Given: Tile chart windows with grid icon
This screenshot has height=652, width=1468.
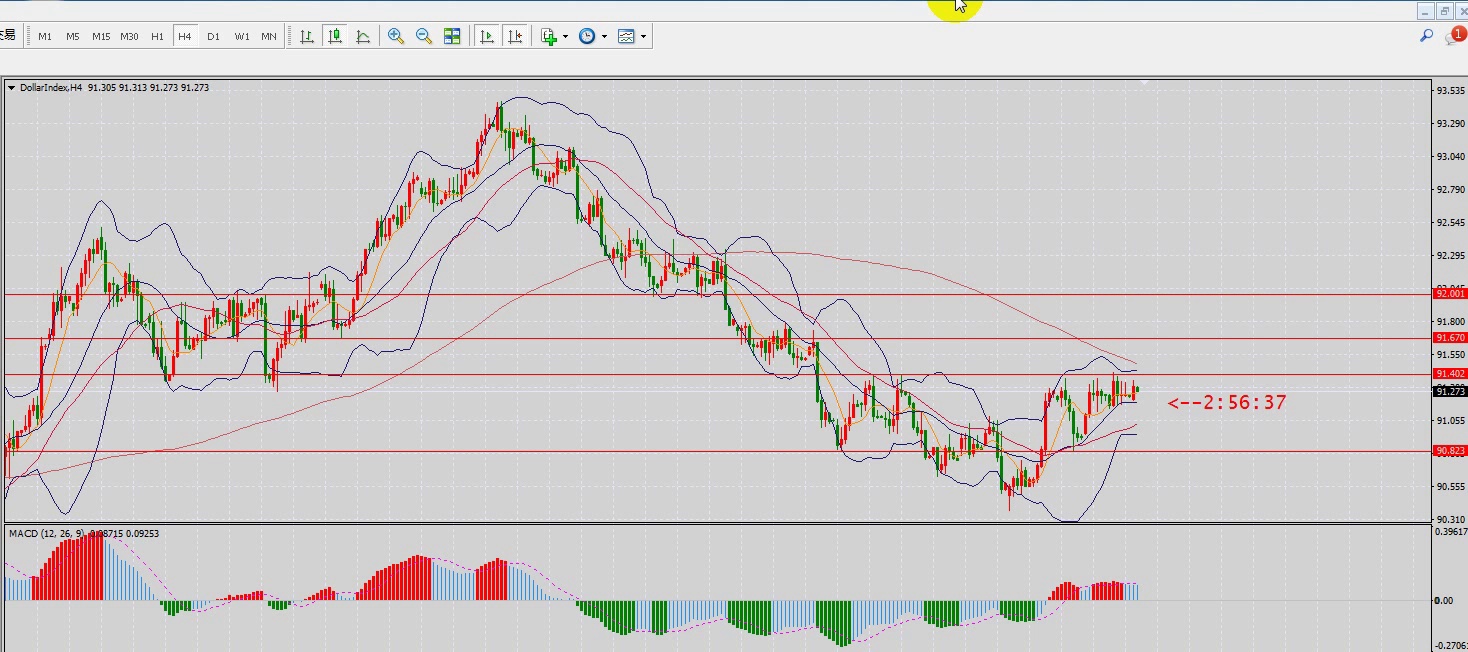Looking at the screenshot, I should click(x=452, y=36).
